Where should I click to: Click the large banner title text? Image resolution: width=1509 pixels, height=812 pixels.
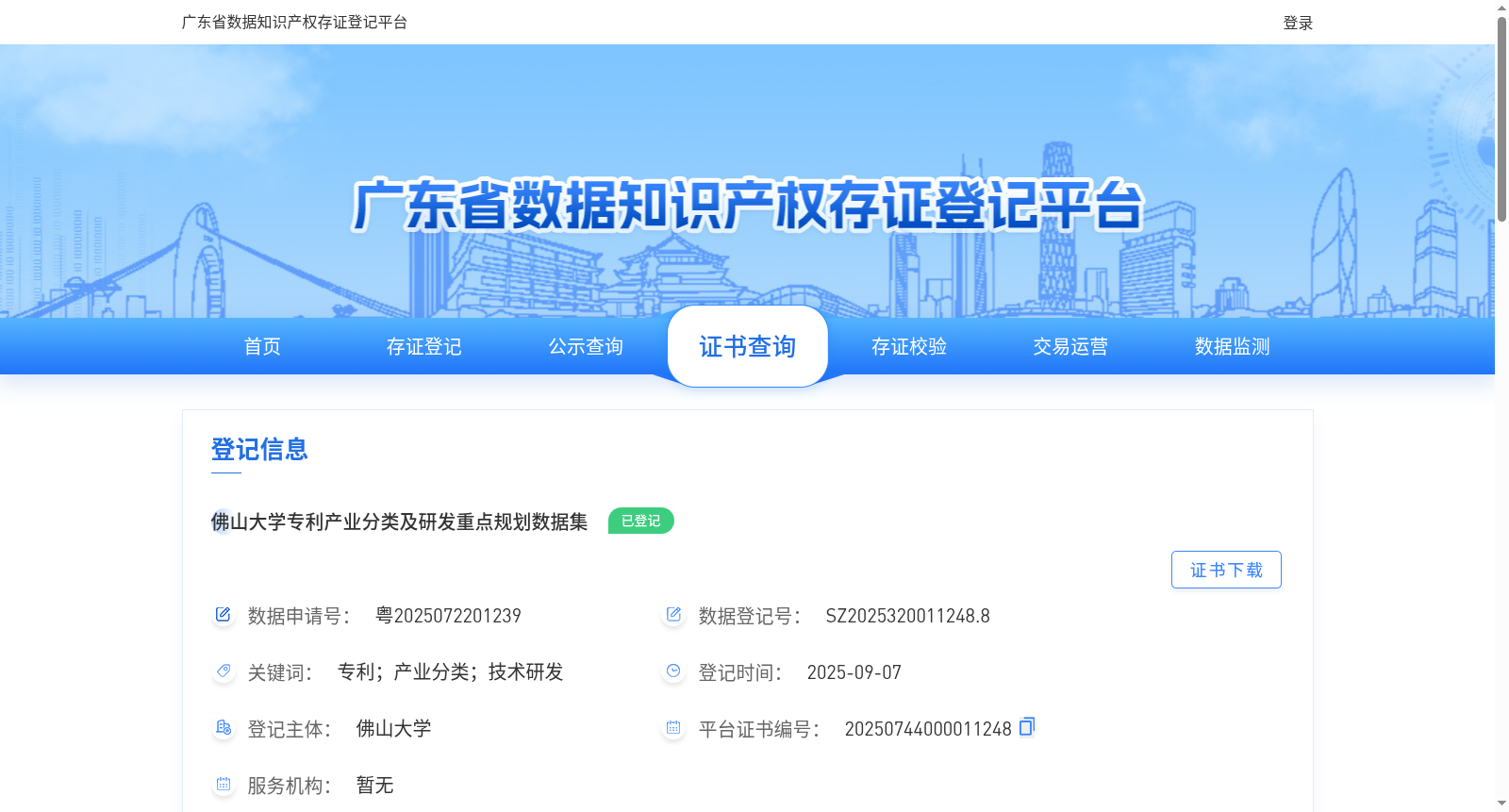pos(748,205)
